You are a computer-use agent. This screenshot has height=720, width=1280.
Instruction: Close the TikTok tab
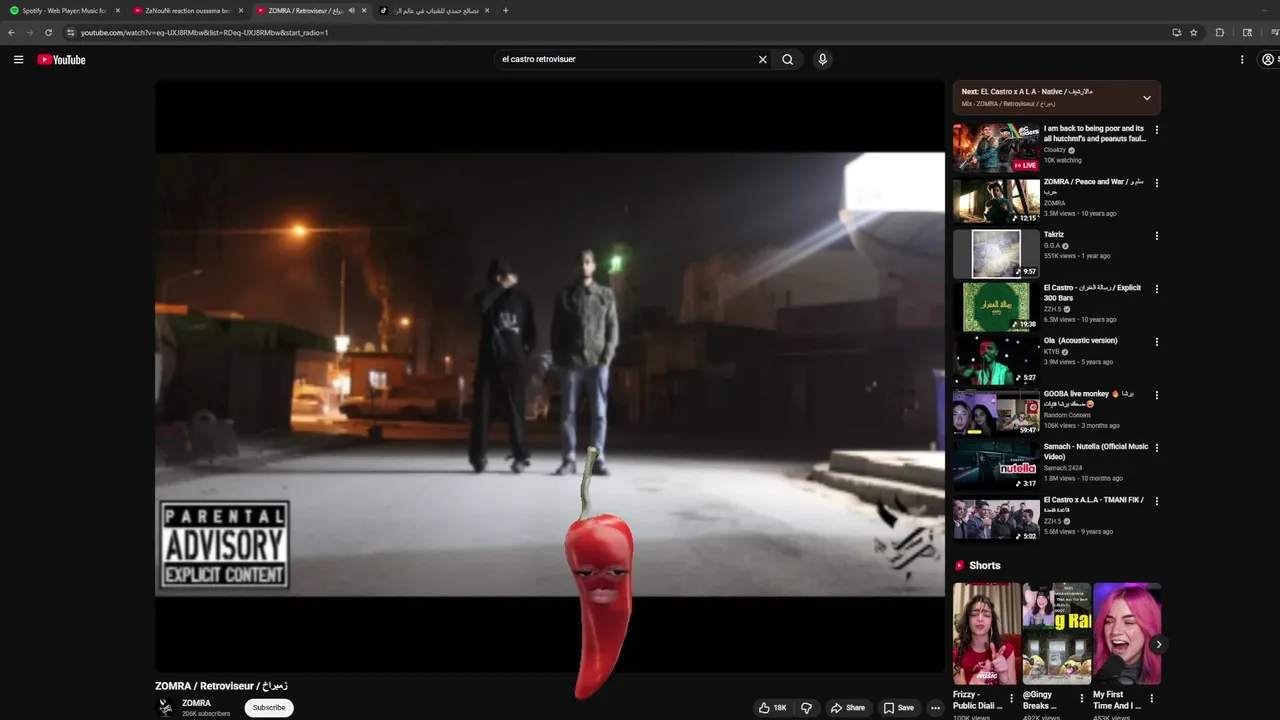487,10
